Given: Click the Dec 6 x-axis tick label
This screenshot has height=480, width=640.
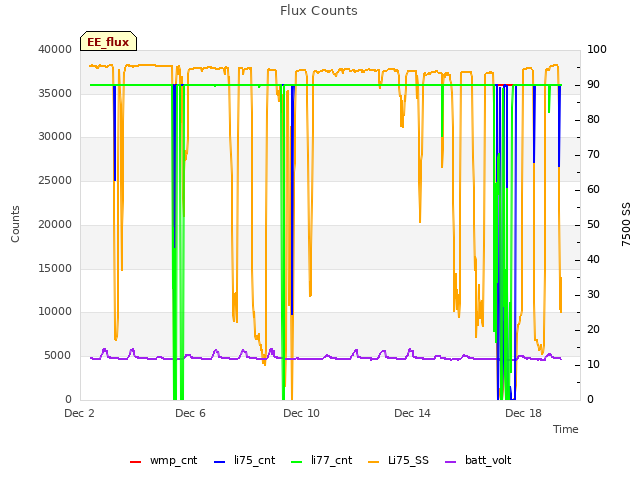Looking at the screenshot, I should [x=190, y=413].
